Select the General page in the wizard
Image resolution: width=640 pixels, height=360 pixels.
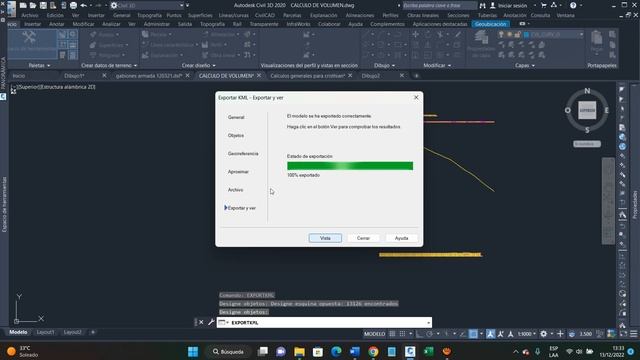236,117
